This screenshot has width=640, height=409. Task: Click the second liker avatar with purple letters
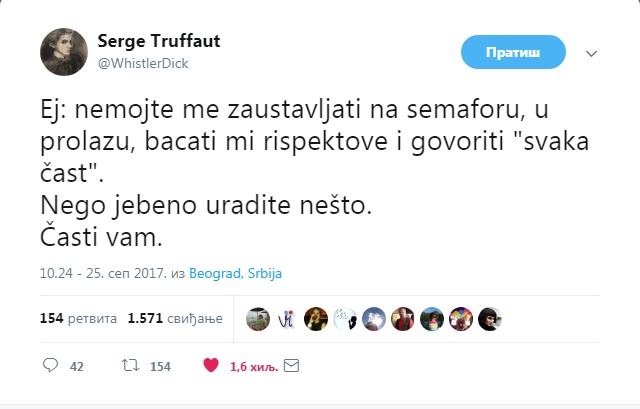[x=287, y=319]
